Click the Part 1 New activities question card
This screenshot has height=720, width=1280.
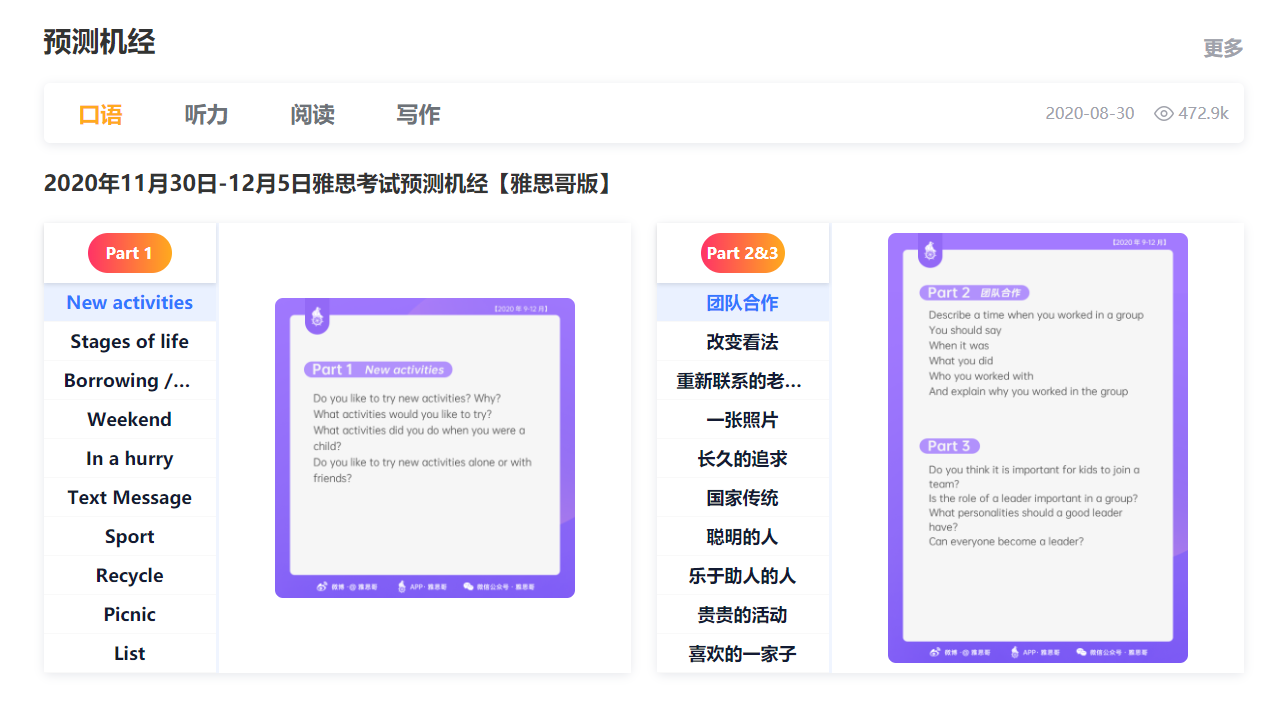coord(424,447)
